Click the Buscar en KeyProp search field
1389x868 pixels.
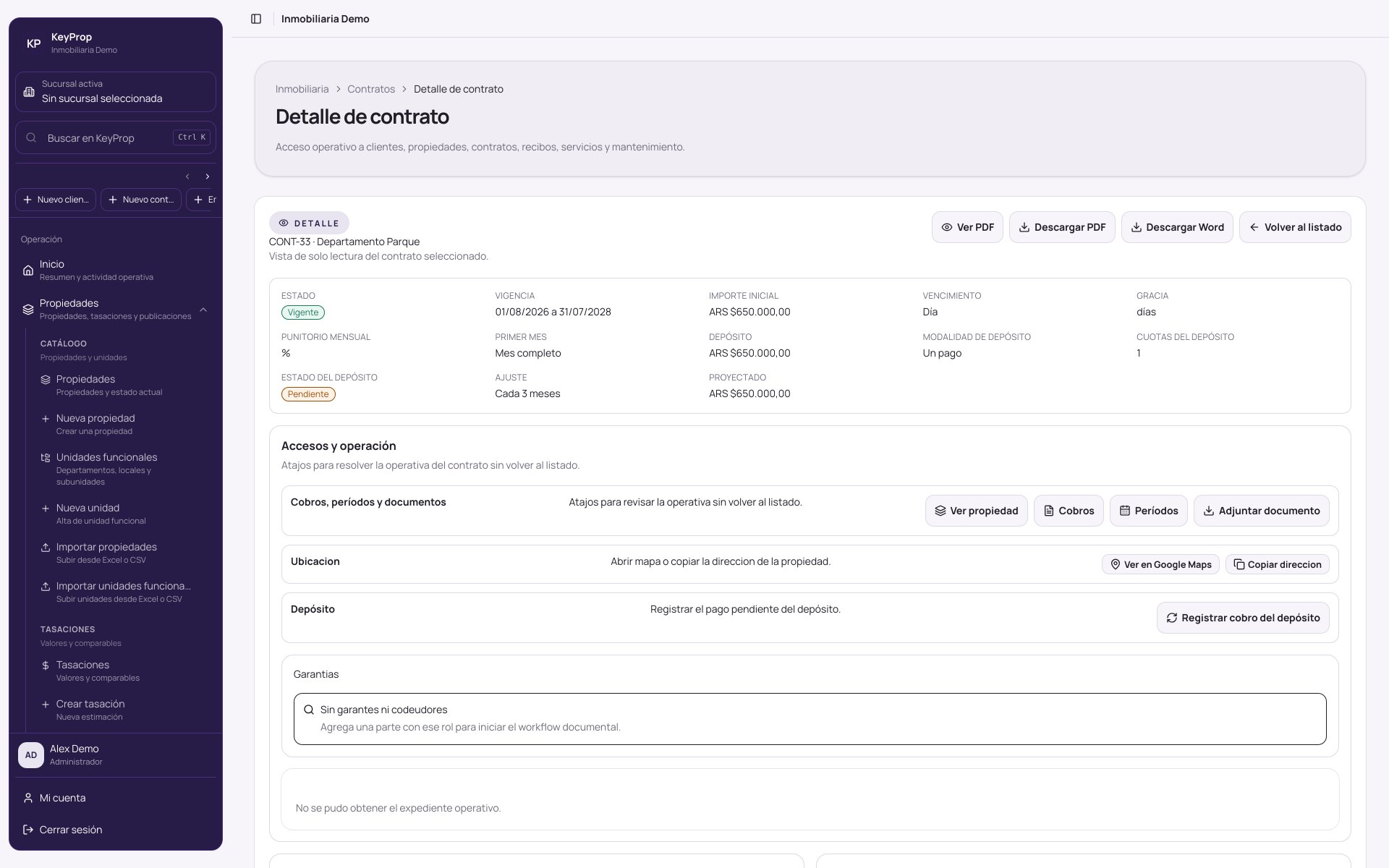116,137
